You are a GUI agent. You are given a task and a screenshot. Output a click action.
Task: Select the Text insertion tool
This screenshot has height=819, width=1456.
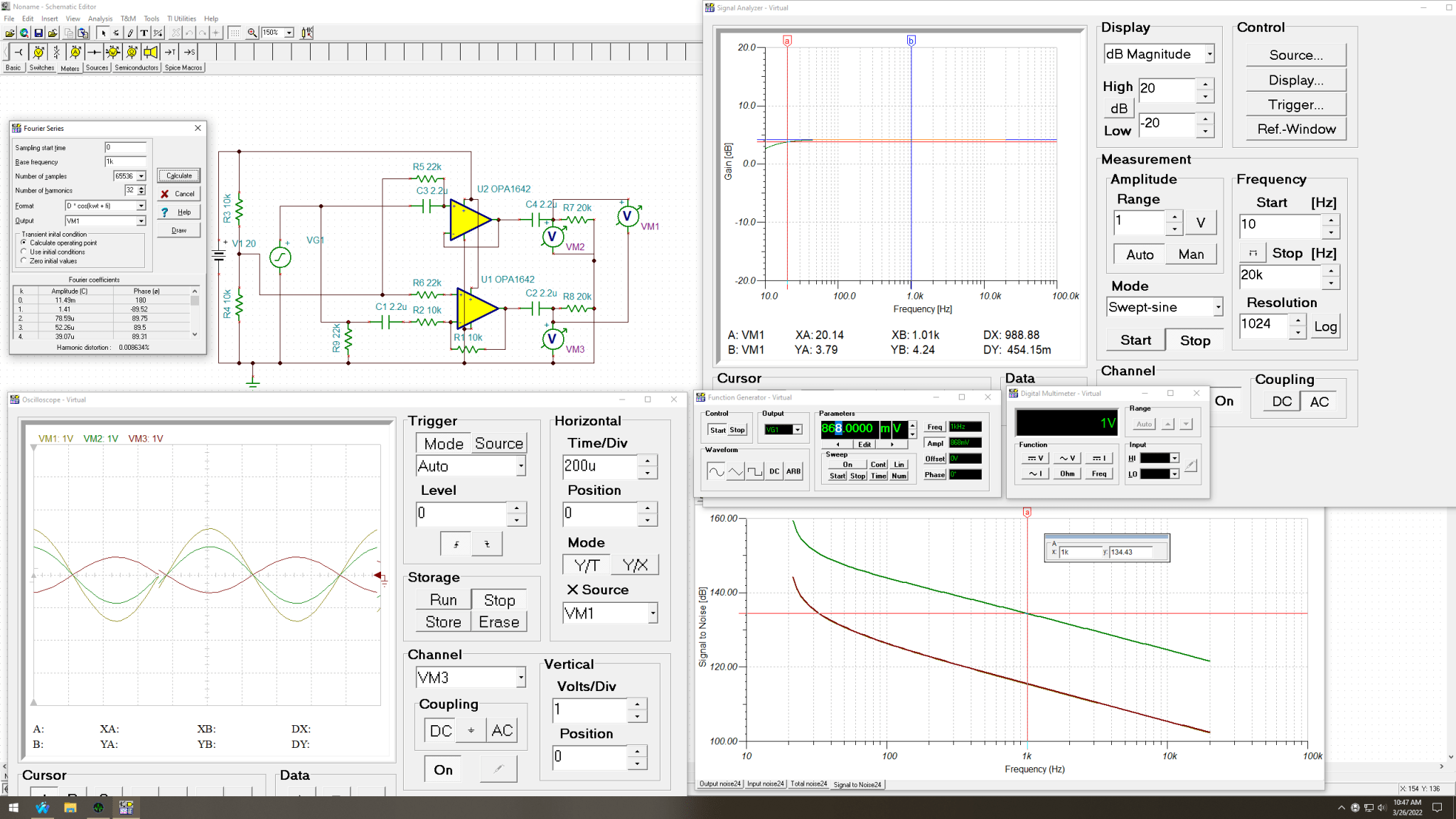coord(144,33)
